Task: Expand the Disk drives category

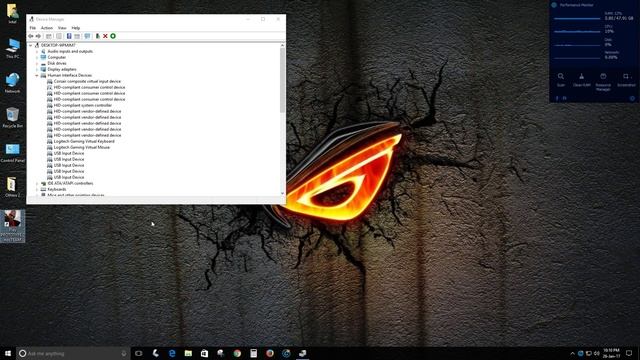Action: (x=37, y=63)
